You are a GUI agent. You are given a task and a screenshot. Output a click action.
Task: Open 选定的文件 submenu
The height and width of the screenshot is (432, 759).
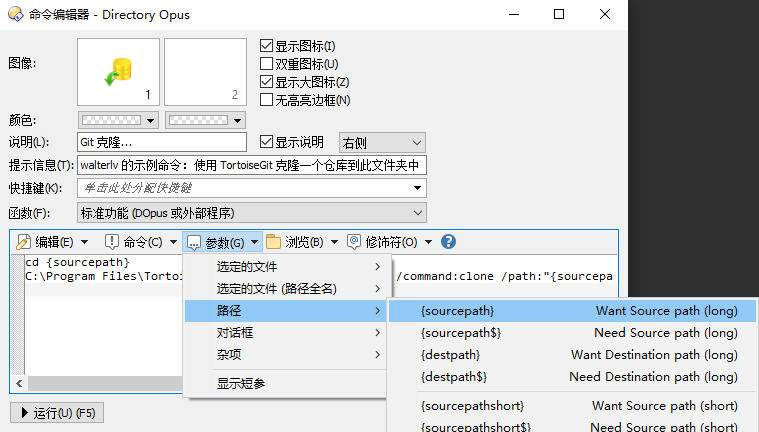(x=286, y=267)
